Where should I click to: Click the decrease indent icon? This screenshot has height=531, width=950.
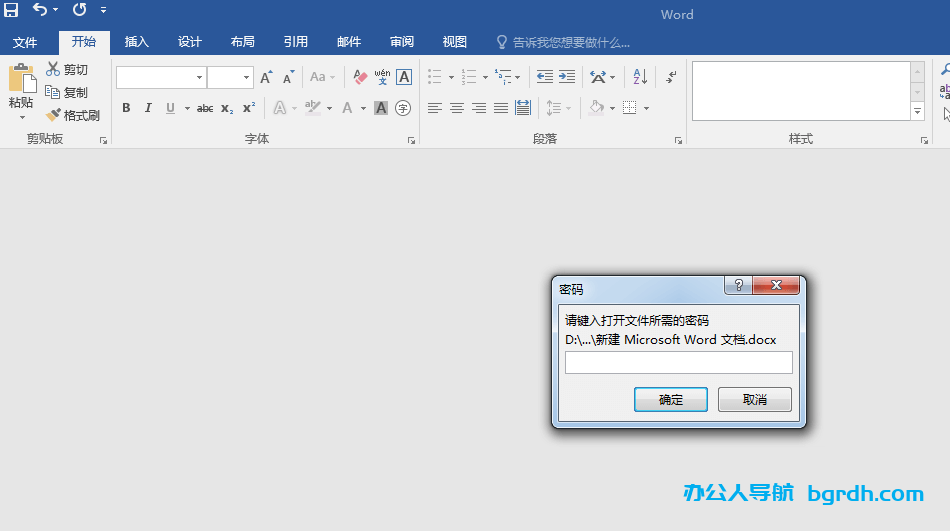pos(545,77)
